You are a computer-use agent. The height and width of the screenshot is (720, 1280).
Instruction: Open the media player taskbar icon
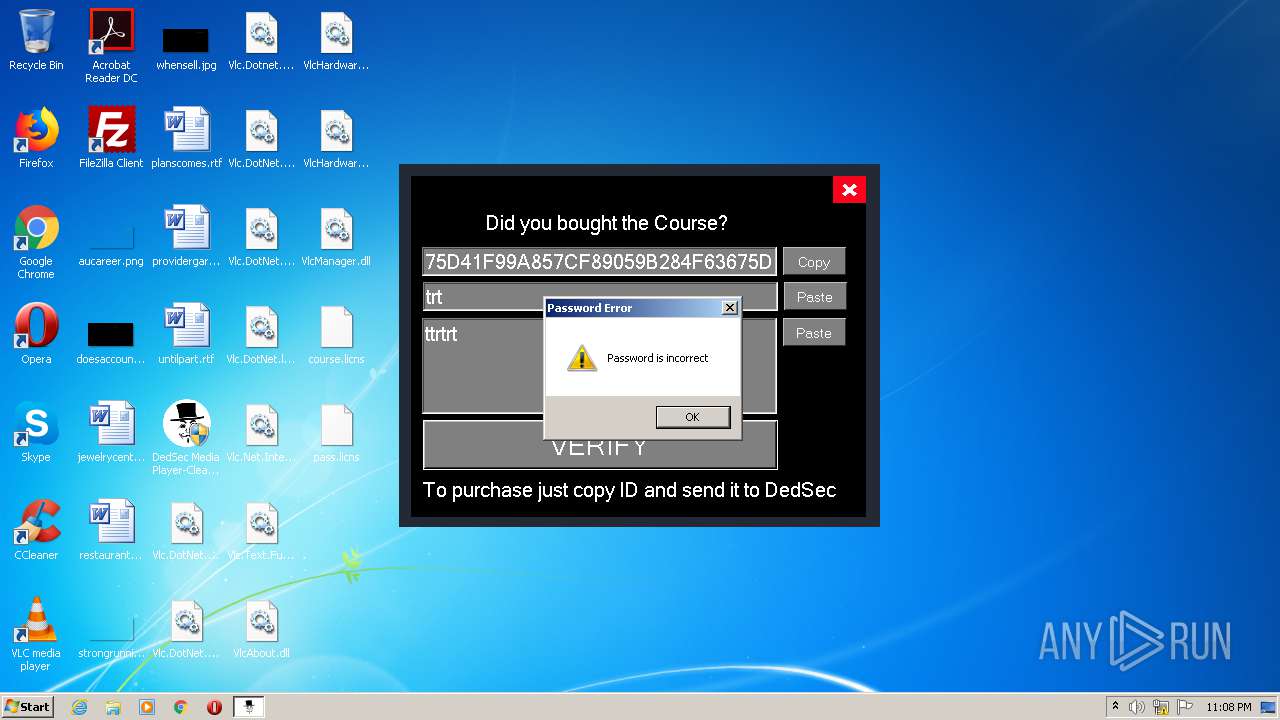147,707
